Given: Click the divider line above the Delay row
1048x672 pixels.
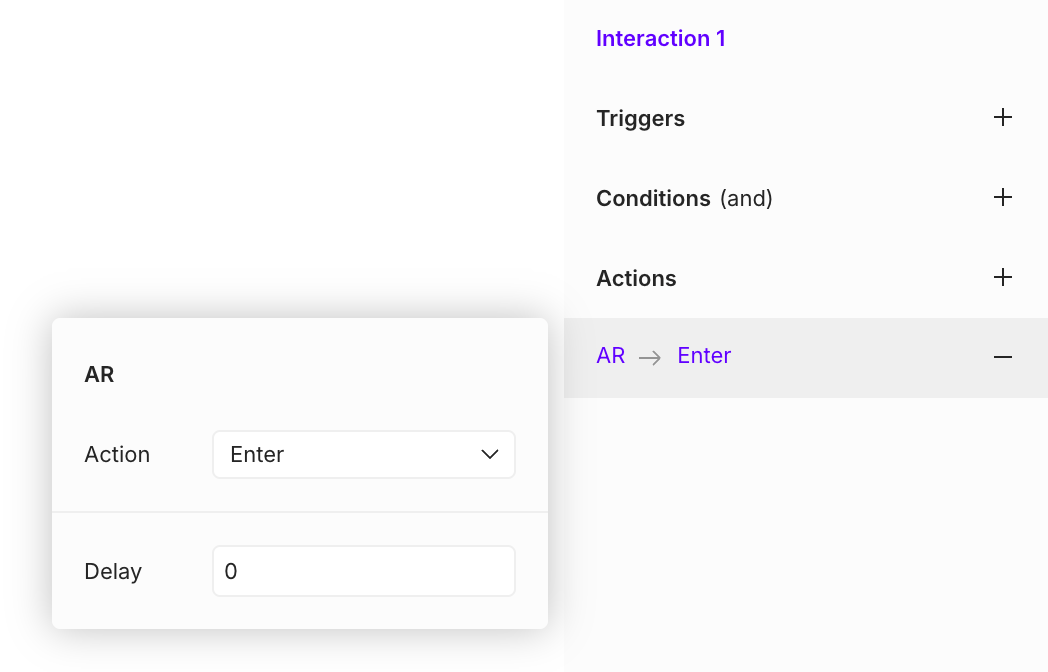Looking at the screenshot, I should [300, 512].
